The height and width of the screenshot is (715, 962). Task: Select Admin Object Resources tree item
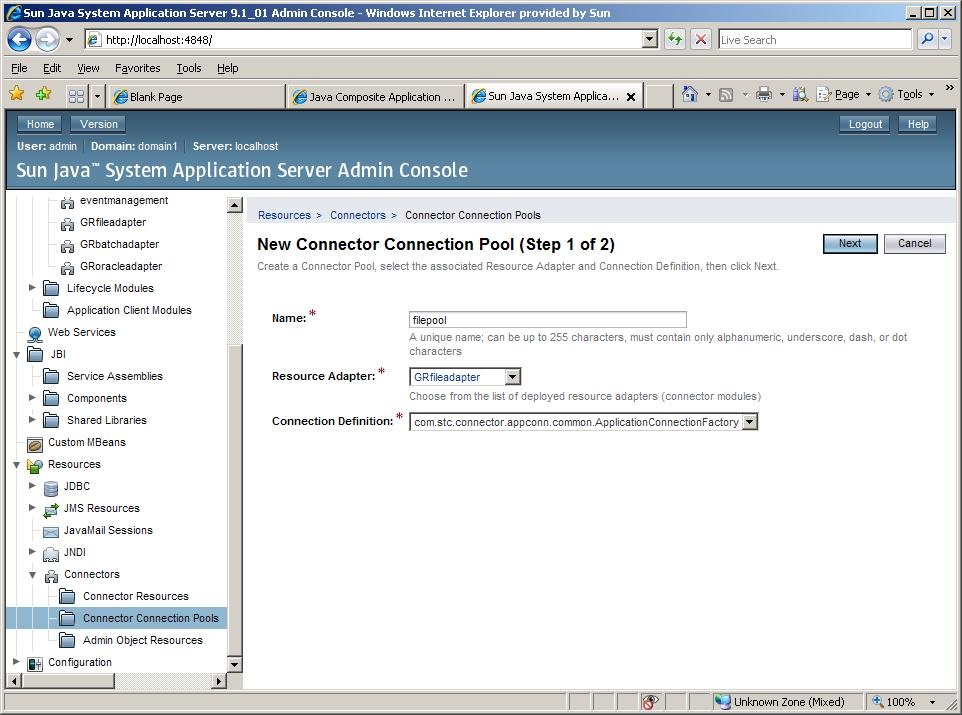coord(142,640)
